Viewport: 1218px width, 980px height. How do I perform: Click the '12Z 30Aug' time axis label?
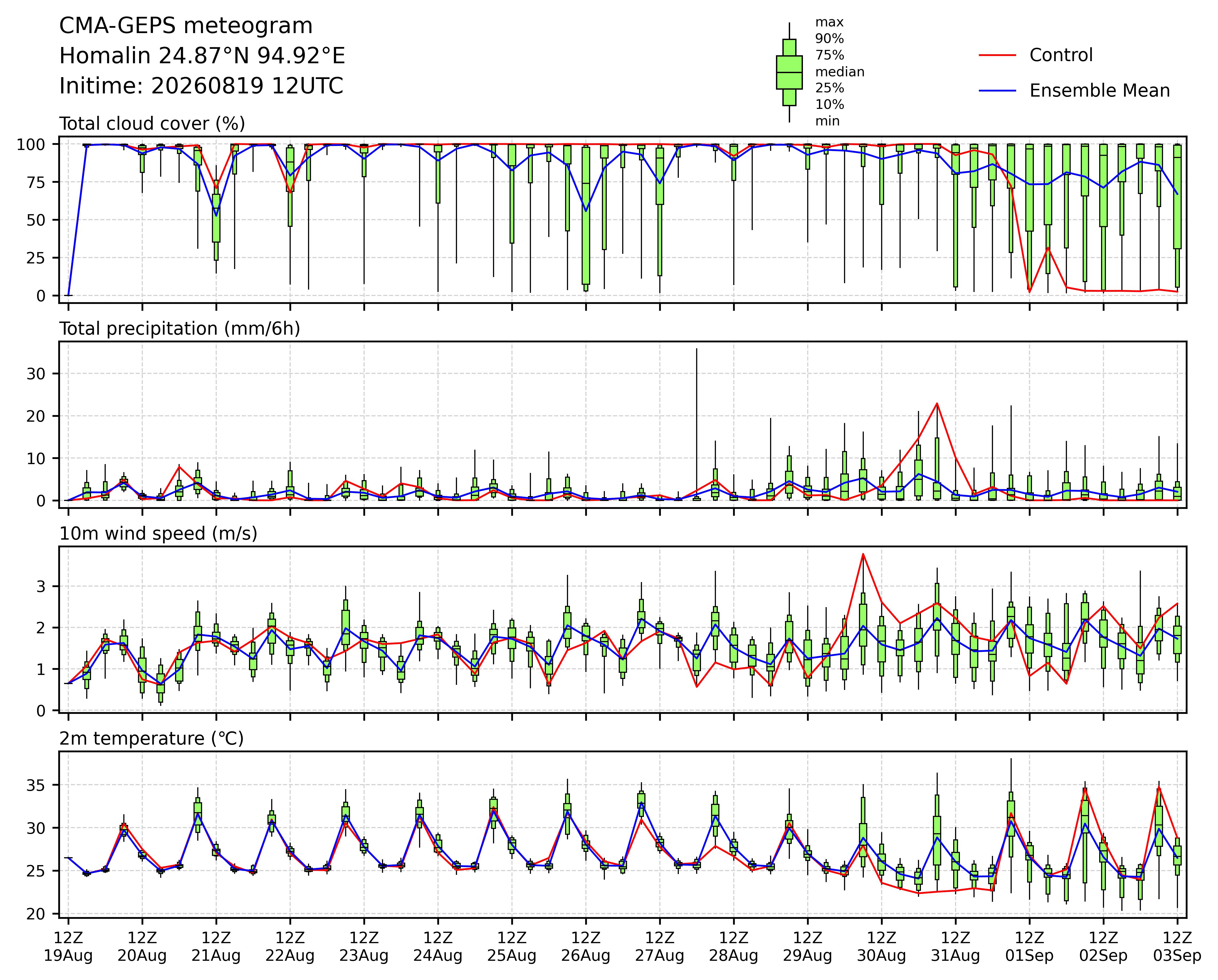tap(881, 947)
